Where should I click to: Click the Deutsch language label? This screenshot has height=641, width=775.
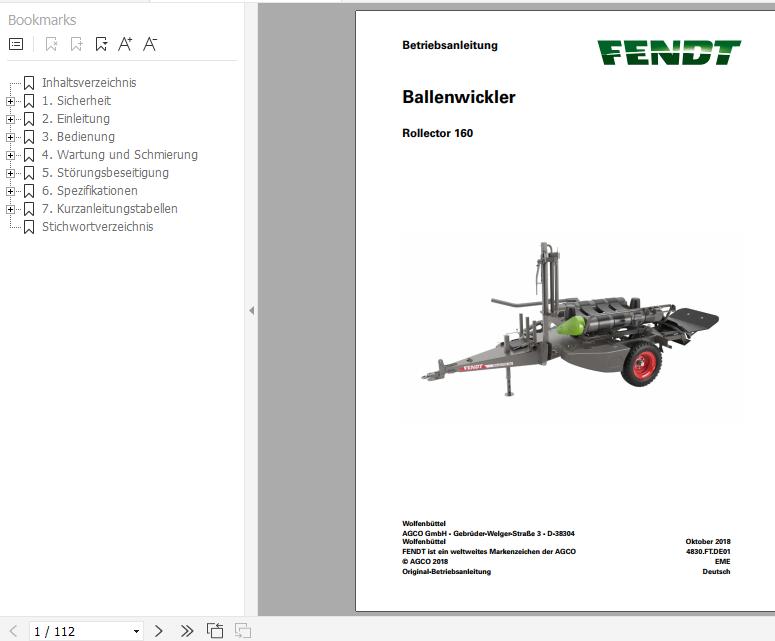point(716,572)
